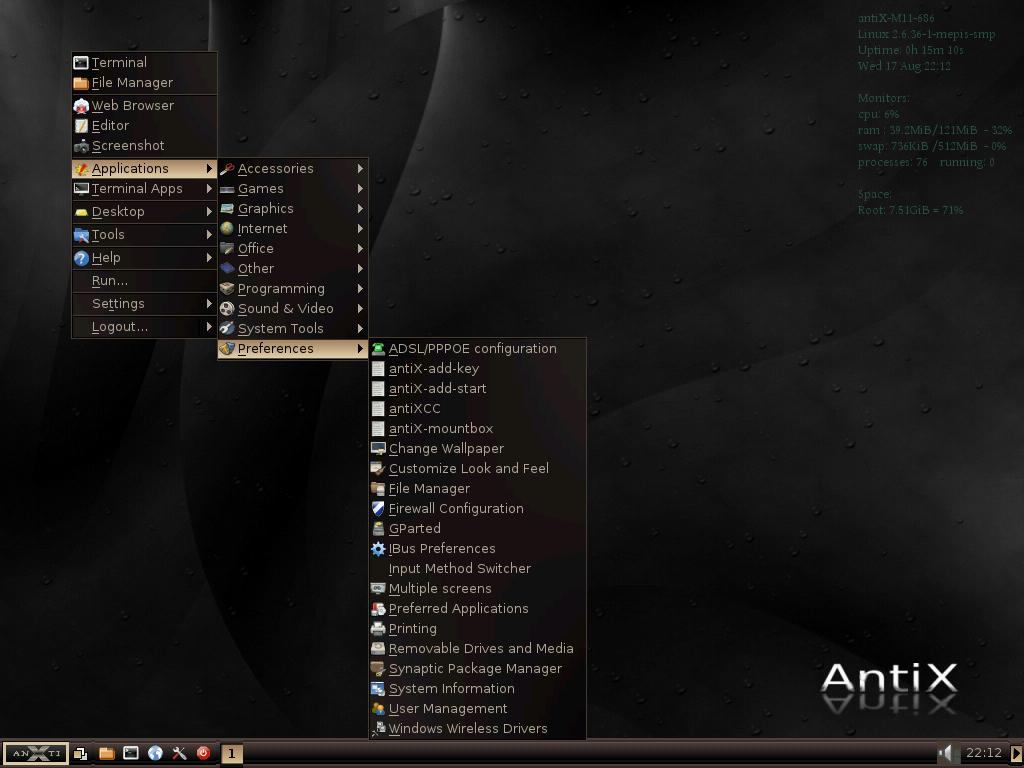Click the Preferred Applications icon
The height and width of the screenshot is (768, 1024).
coord(378,609)
